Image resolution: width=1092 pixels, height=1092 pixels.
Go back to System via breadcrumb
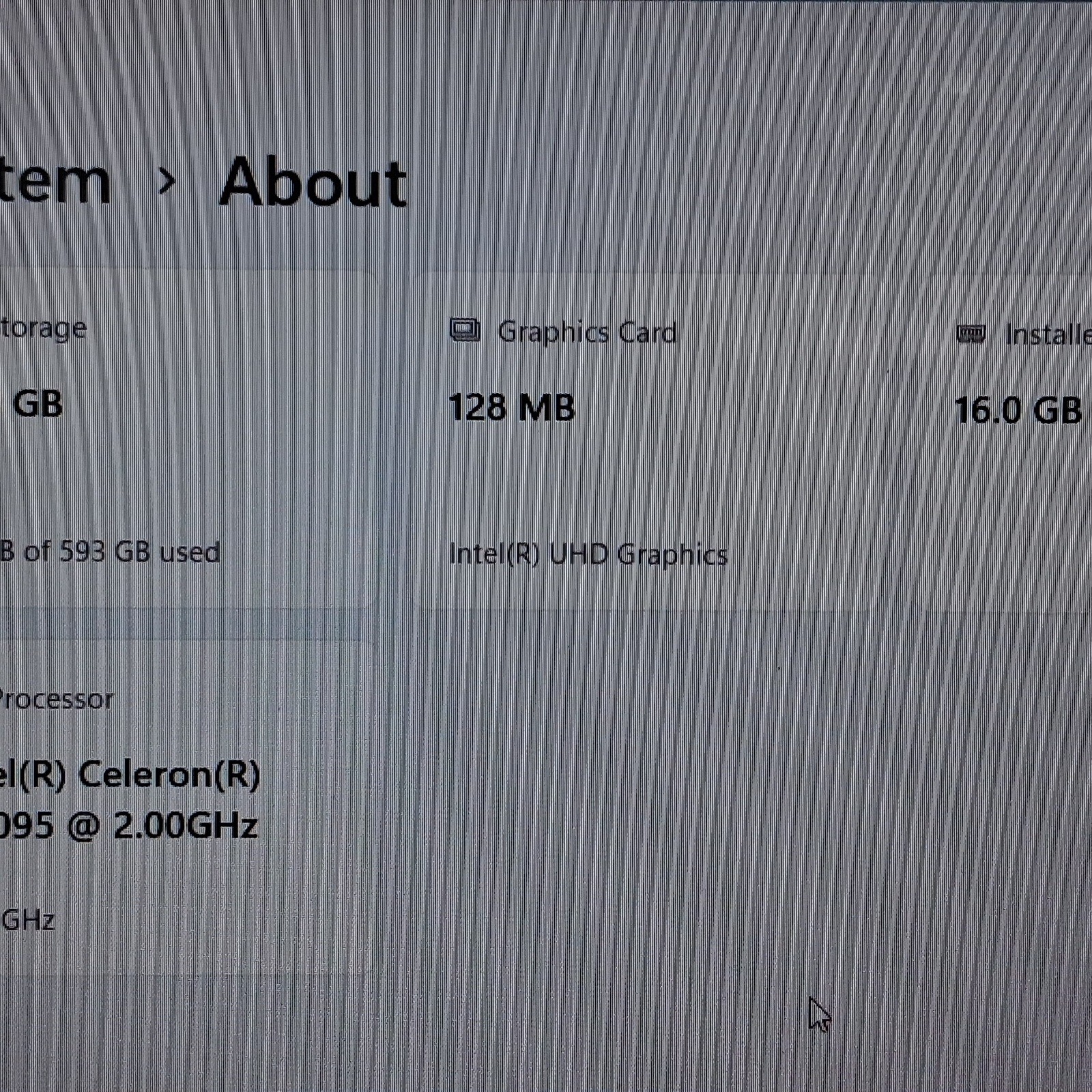[55, 182]
